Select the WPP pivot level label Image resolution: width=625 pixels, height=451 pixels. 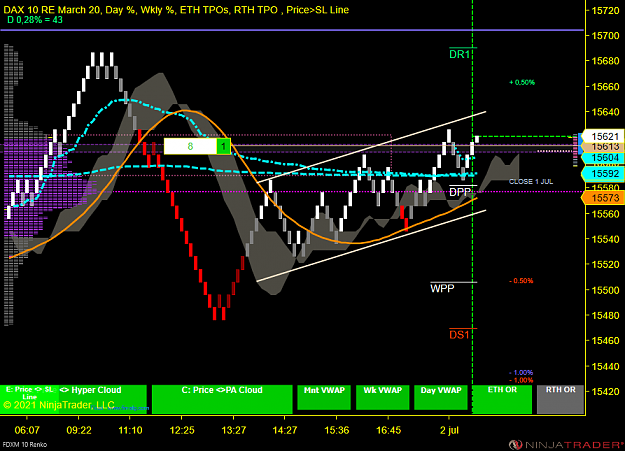tap(442, 288)
